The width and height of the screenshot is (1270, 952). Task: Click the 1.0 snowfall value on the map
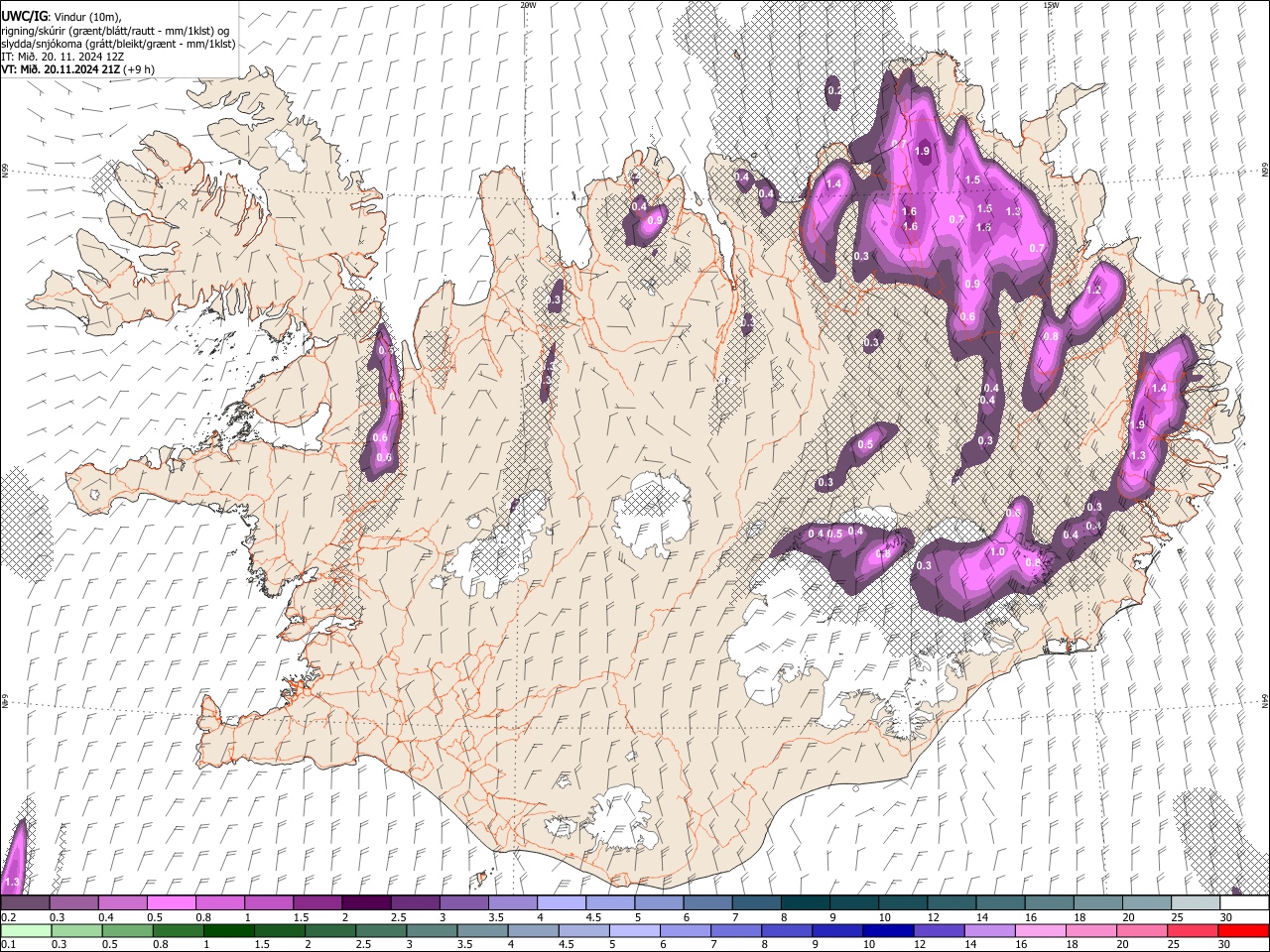coord(998,552)
